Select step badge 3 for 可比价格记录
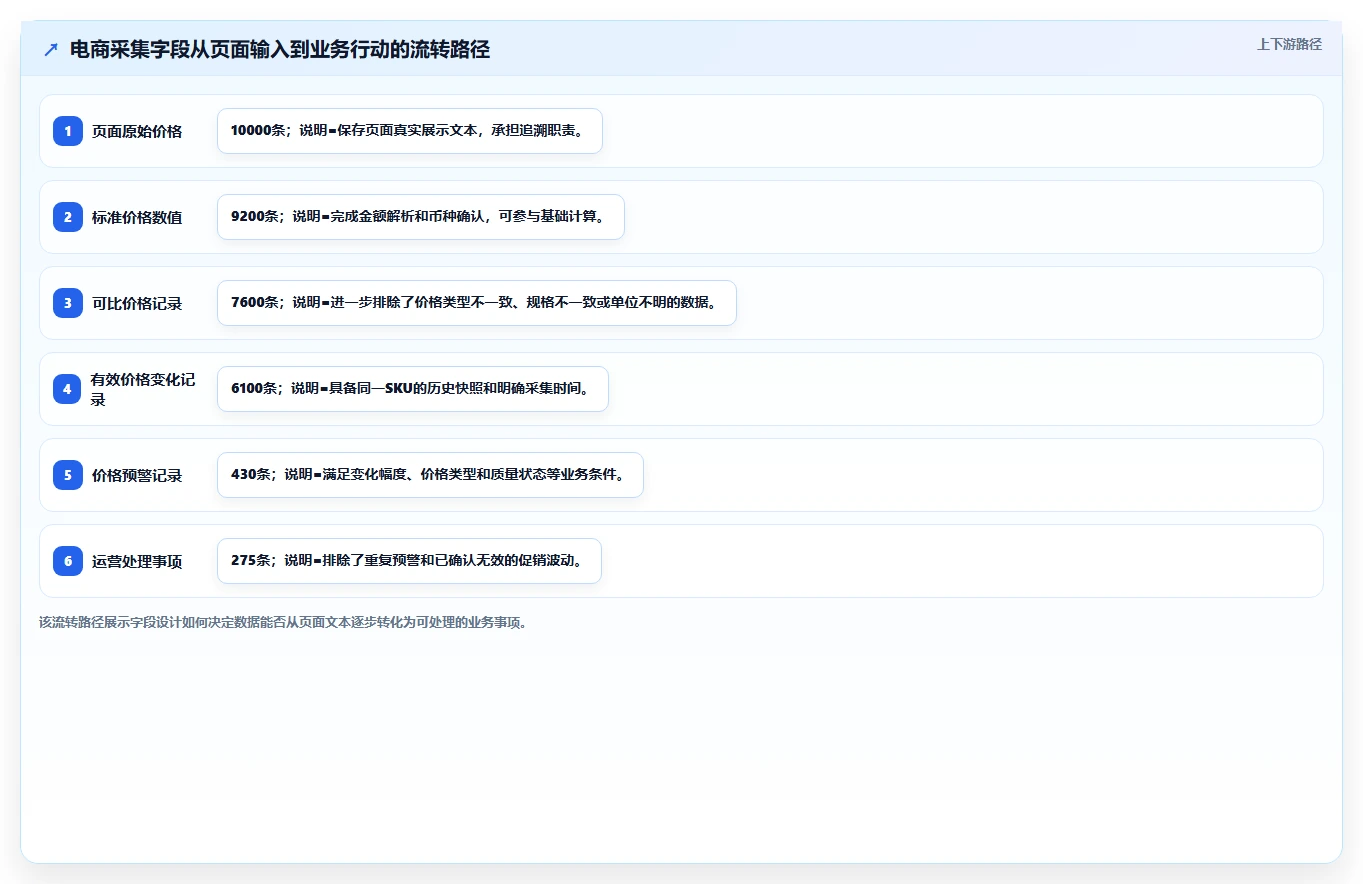 coord(68,303)
